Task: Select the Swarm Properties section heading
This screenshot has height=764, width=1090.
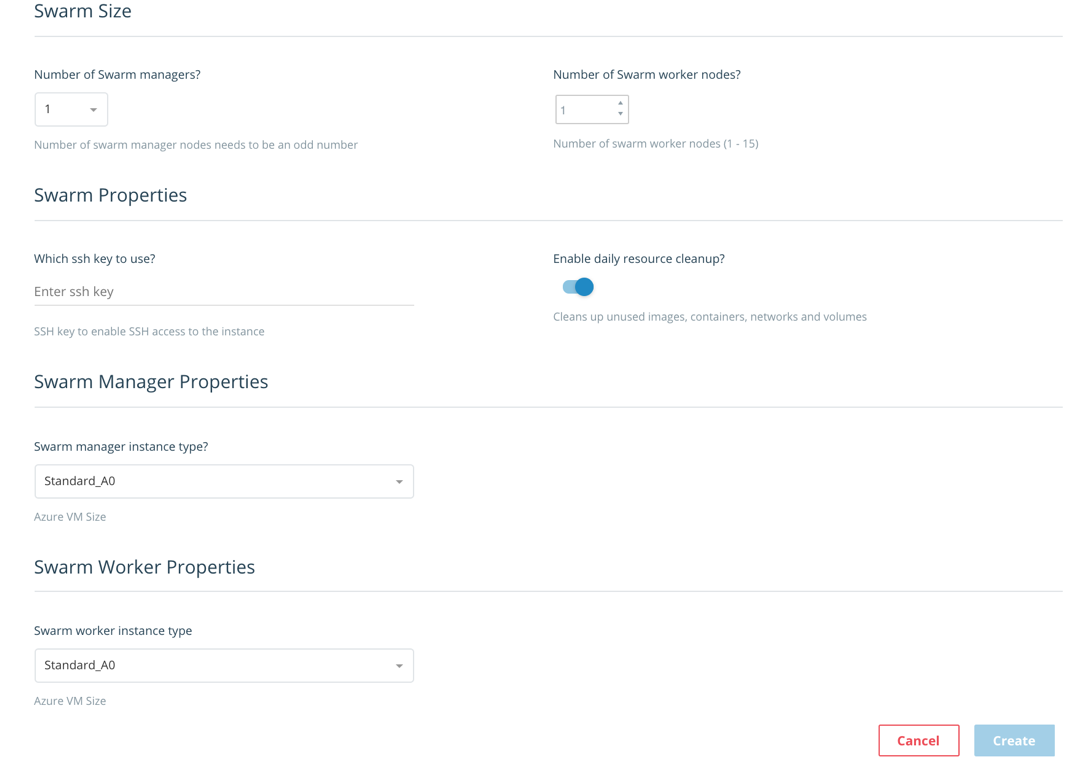Action: (111, 195)
